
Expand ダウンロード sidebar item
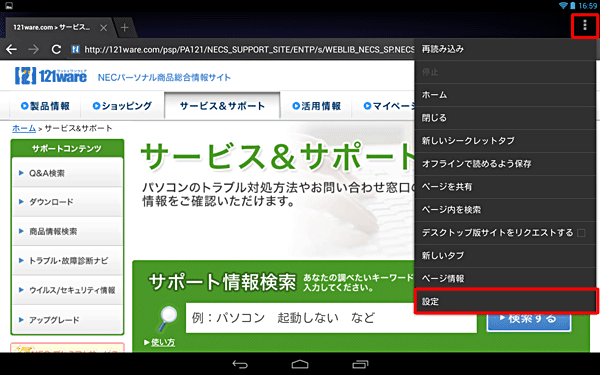[67, 202]
